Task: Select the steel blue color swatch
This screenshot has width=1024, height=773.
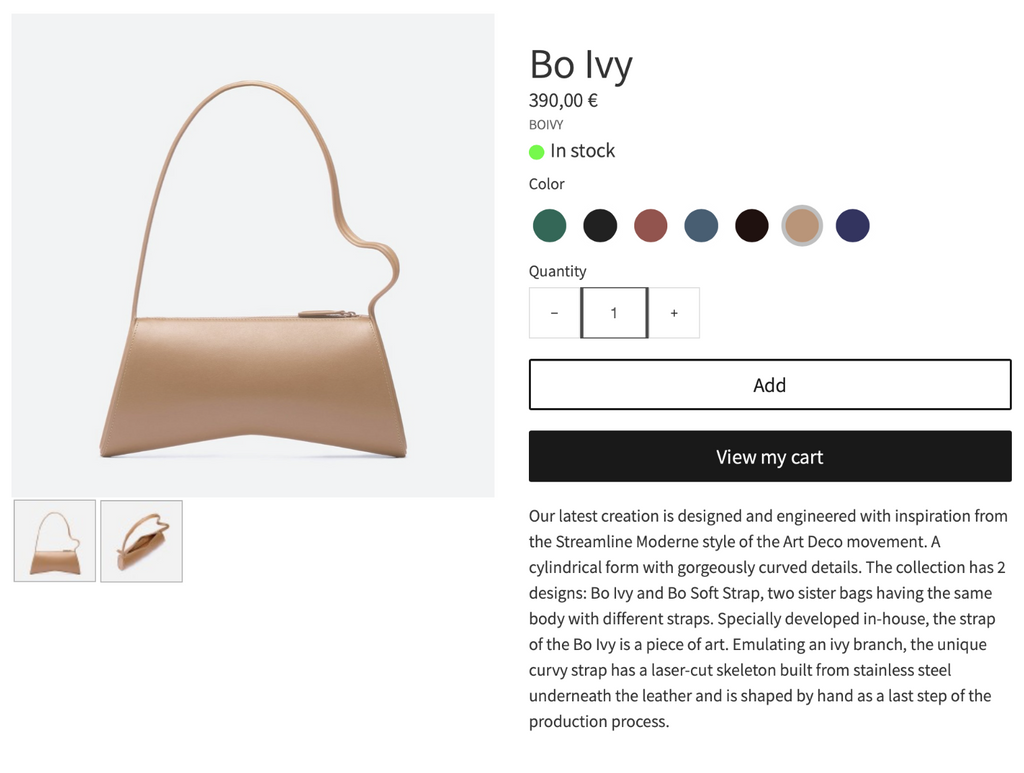Action: [701, 225]
